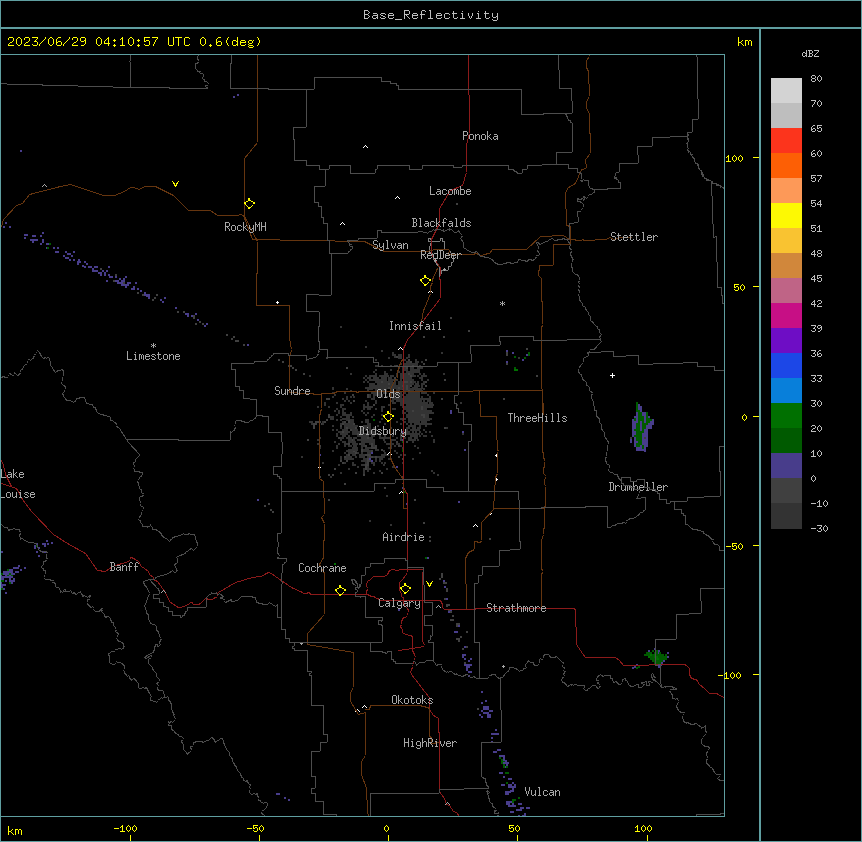Click the Sundre city label
The height and width of the screenshot is (842, 862).
[292, 391]
